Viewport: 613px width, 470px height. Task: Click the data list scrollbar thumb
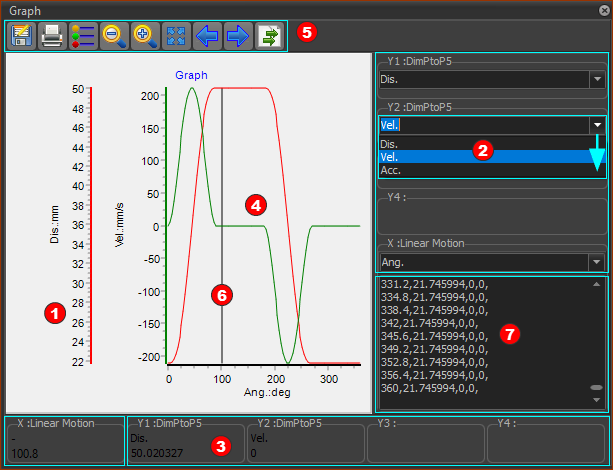pos(597,387)
